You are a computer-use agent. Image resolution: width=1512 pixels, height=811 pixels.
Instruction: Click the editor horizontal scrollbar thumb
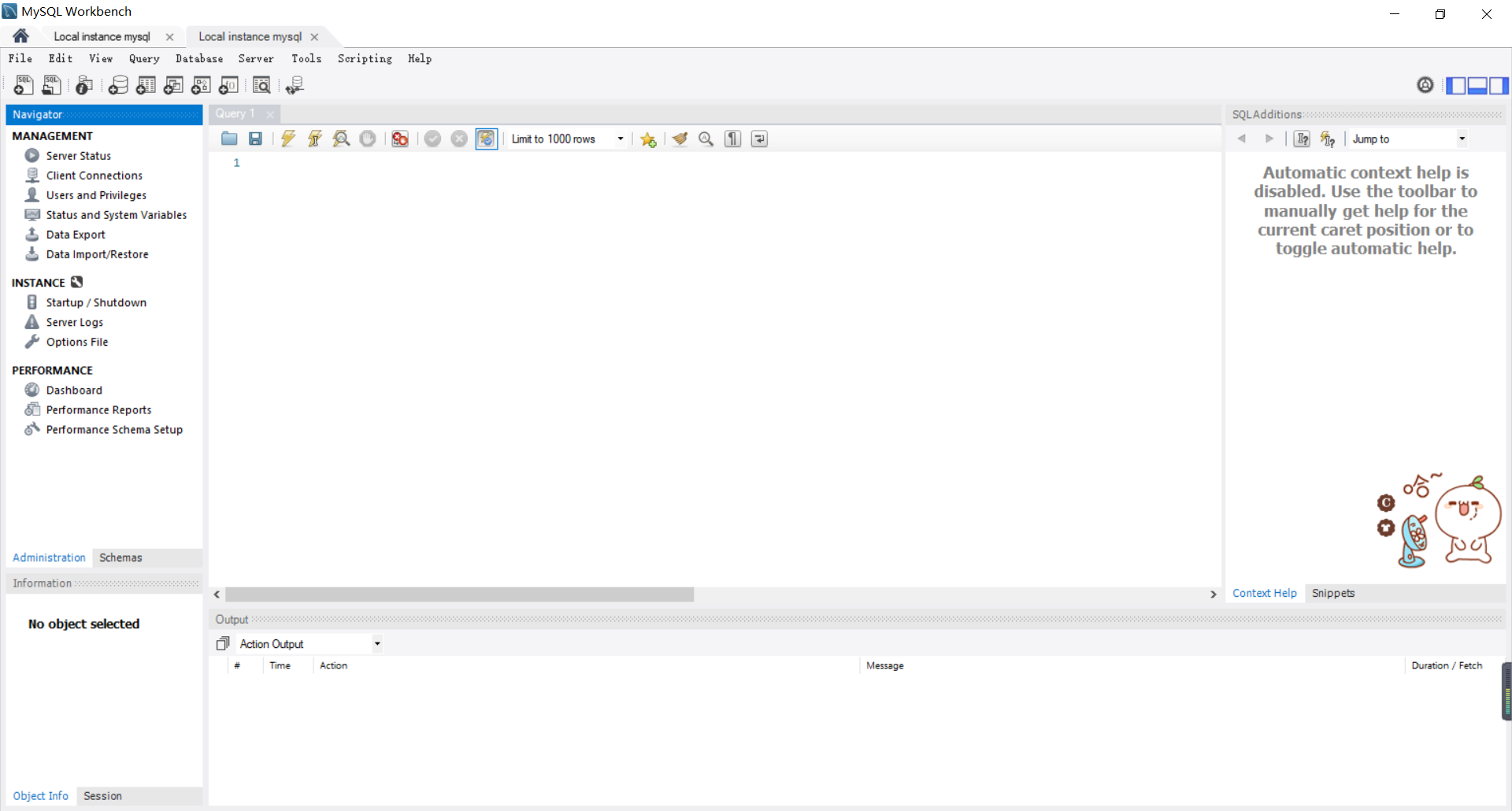click(x=459, y=594)
